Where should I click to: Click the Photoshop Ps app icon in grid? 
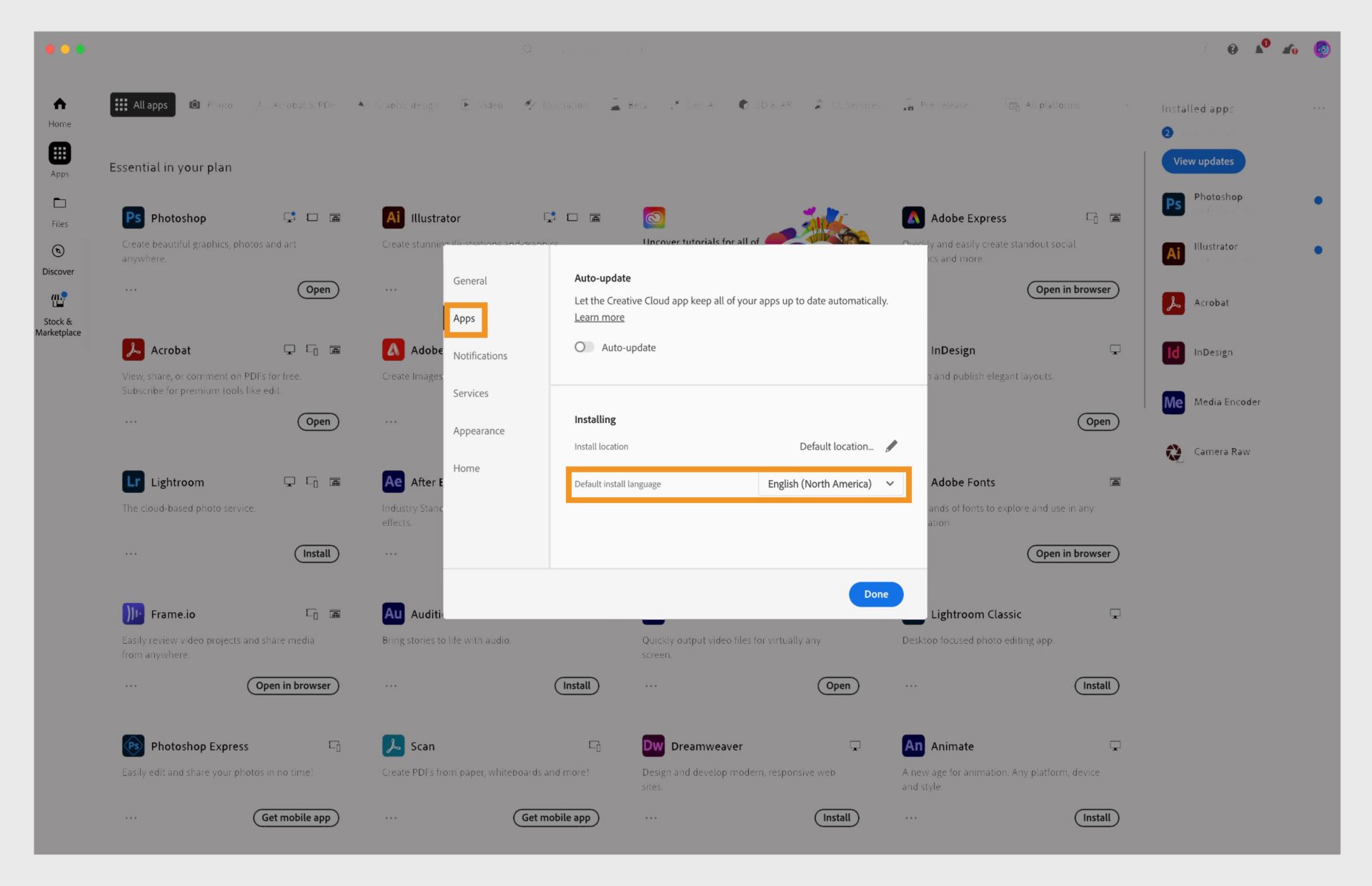[134, 218]
